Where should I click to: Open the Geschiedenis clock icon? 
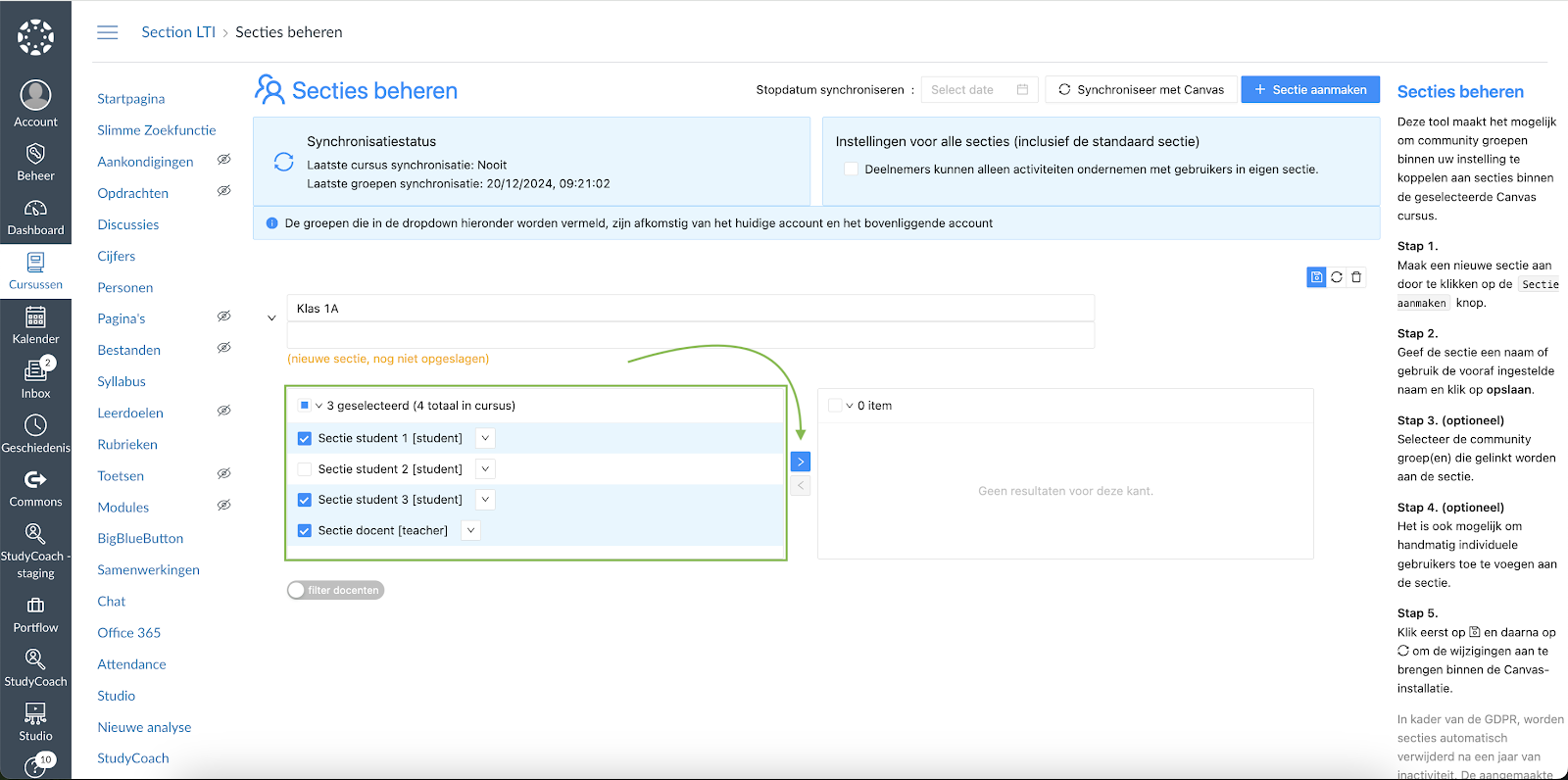coord(35,425)
